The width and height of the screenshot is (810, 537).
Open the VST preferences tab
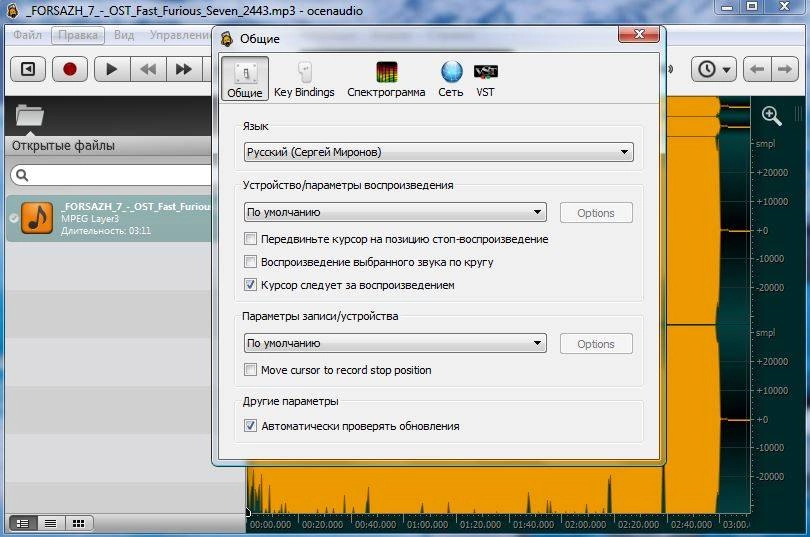pos(486,78)
